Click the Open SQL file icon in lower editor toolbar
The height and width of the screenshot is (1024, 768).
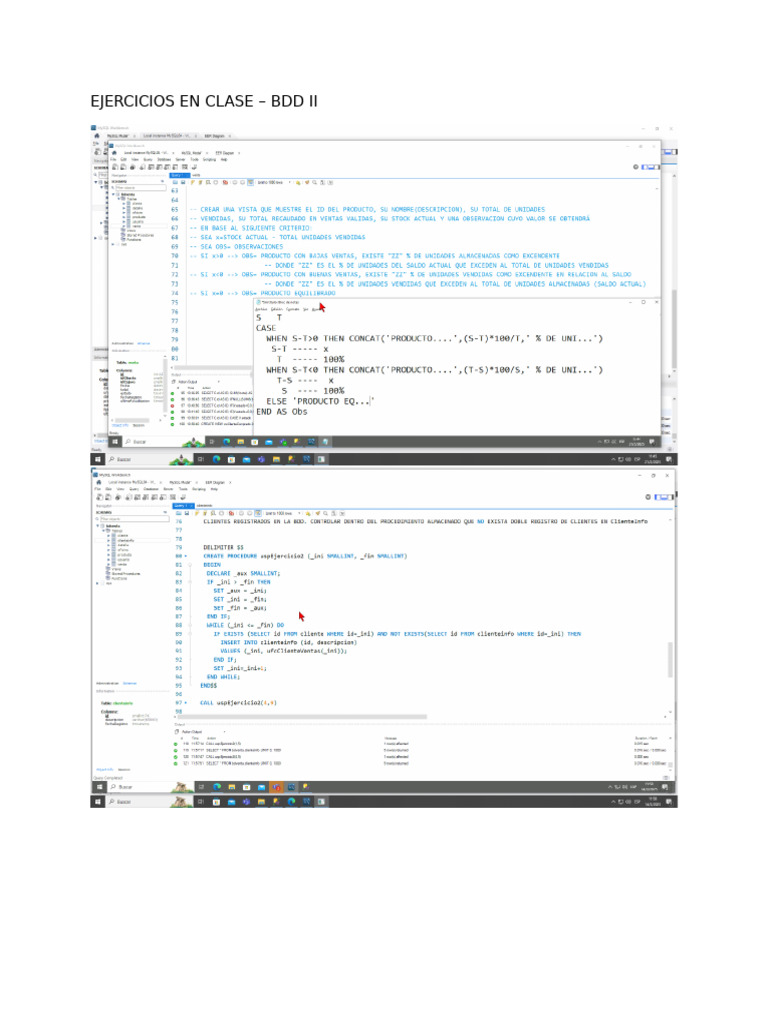point(180,512)
